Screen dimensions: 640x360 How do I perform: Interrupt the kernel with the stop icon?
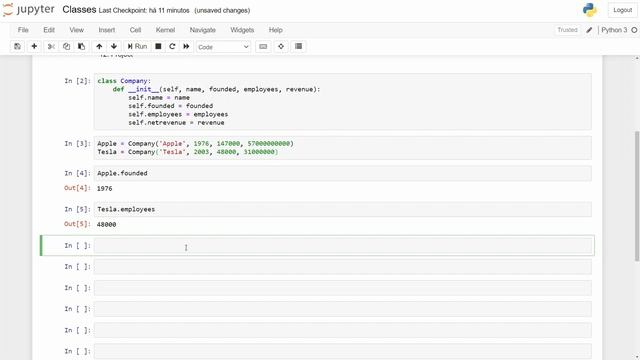158,47
